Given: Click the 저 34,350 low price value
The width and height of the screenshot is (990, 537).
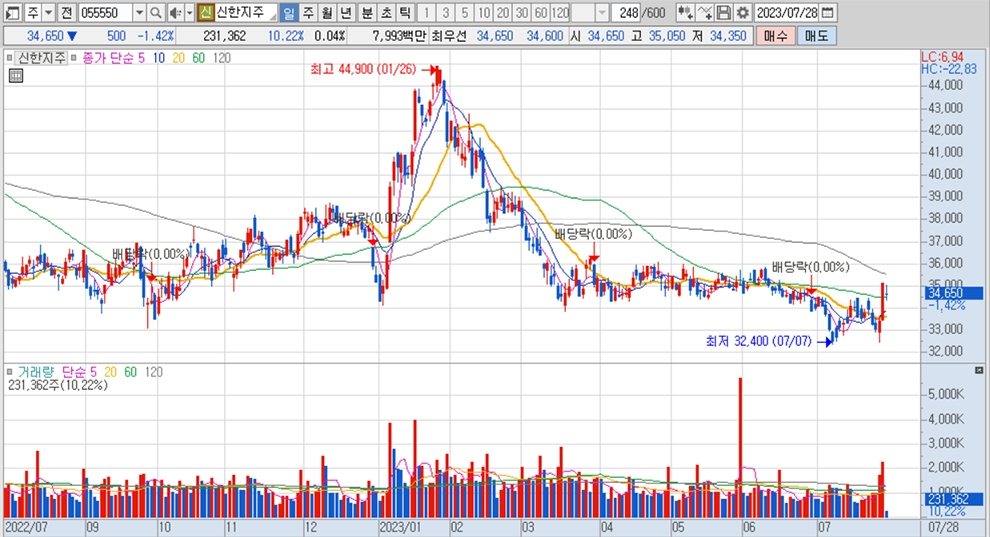Looking at the screenshot, I should tap(728, 36).
